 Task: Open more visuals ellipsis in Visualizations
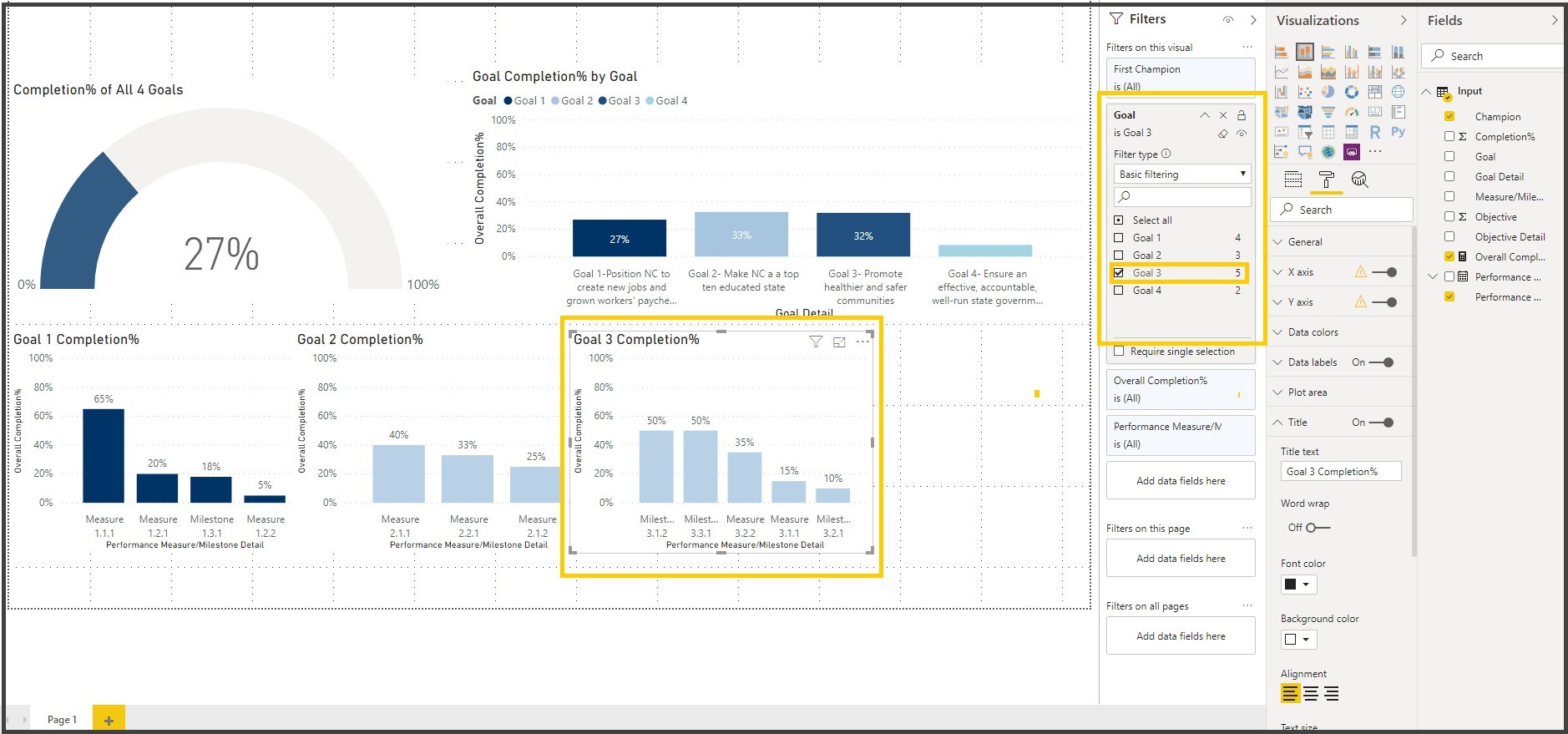[1375, 151]
